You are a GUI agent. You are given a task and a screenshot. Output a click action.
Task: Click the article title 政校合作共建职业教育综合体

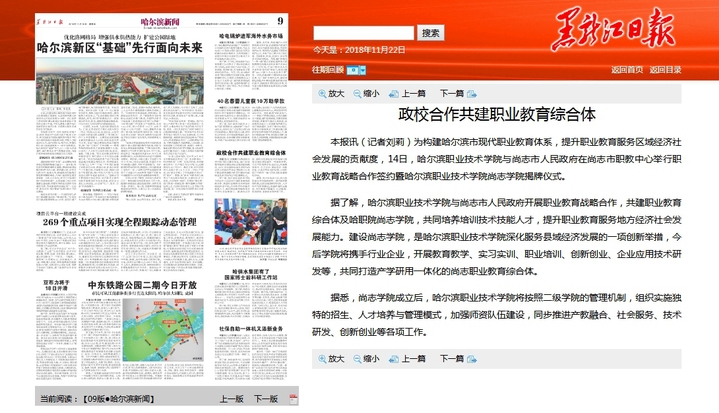click(x=497, y=115)
